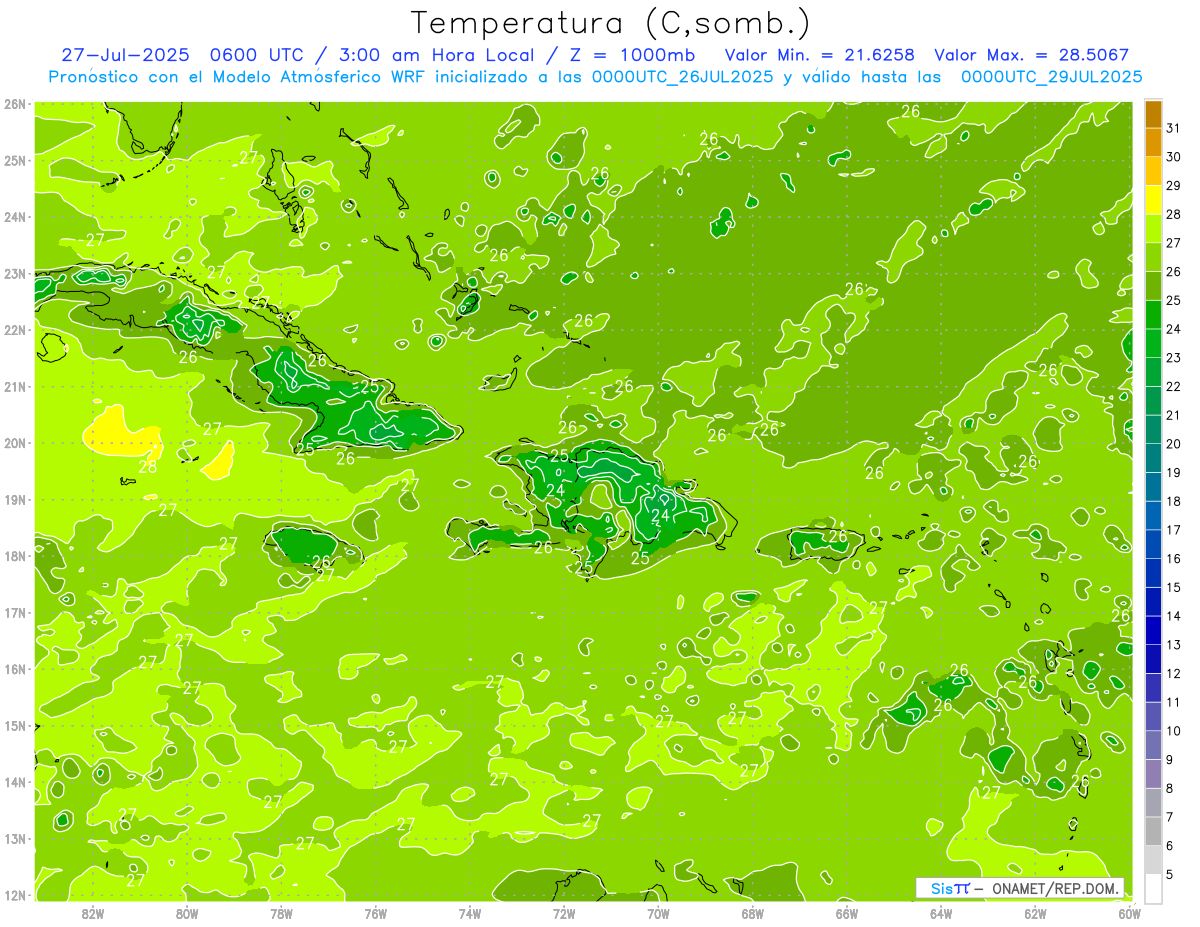The height and width of the screenshot is (927, 1200).
Task: Click the "19N" latitude axis label
Action: click(x=14, y=500)
